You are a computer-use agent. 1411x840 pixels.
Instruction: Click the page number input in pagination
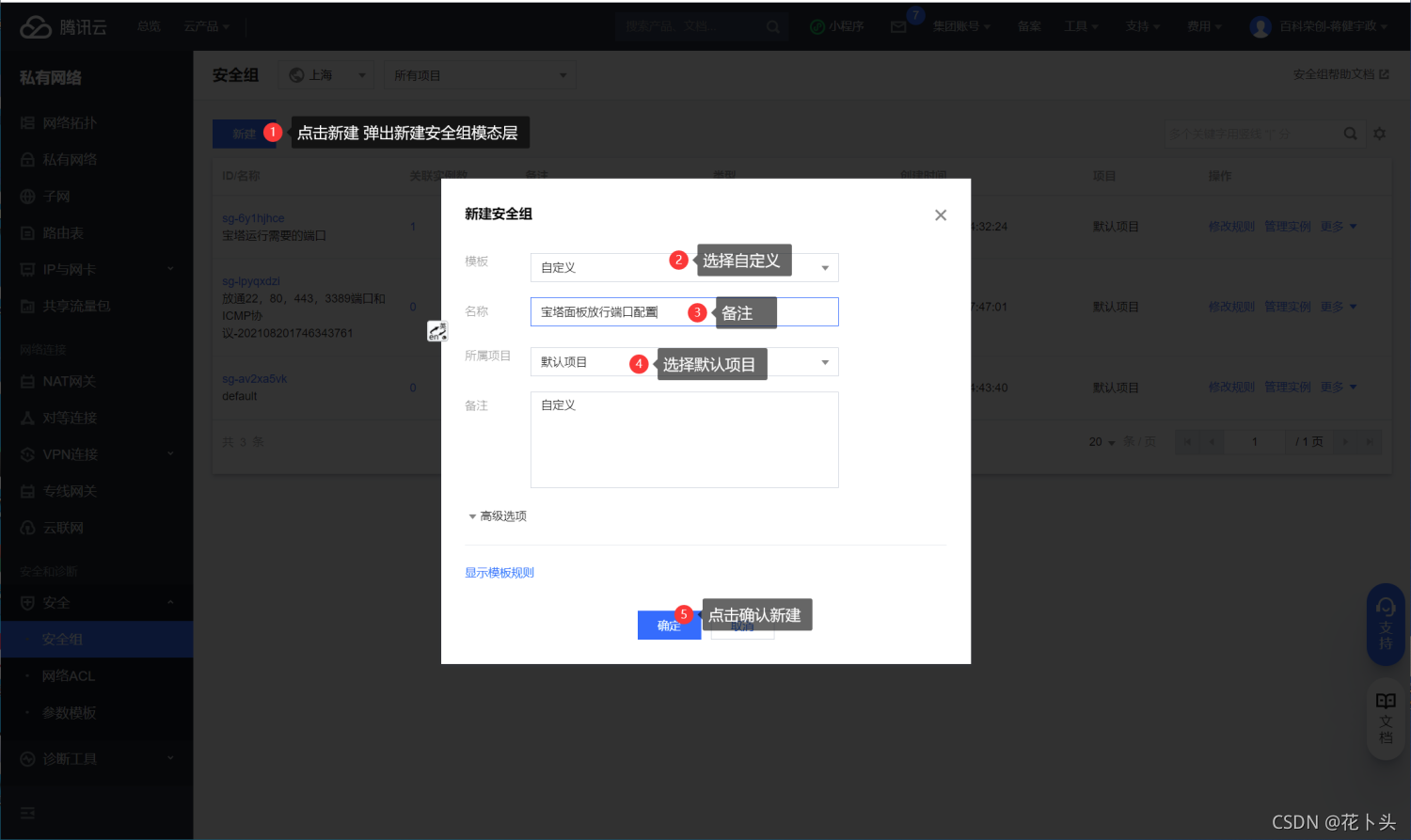click(1254, 442)
